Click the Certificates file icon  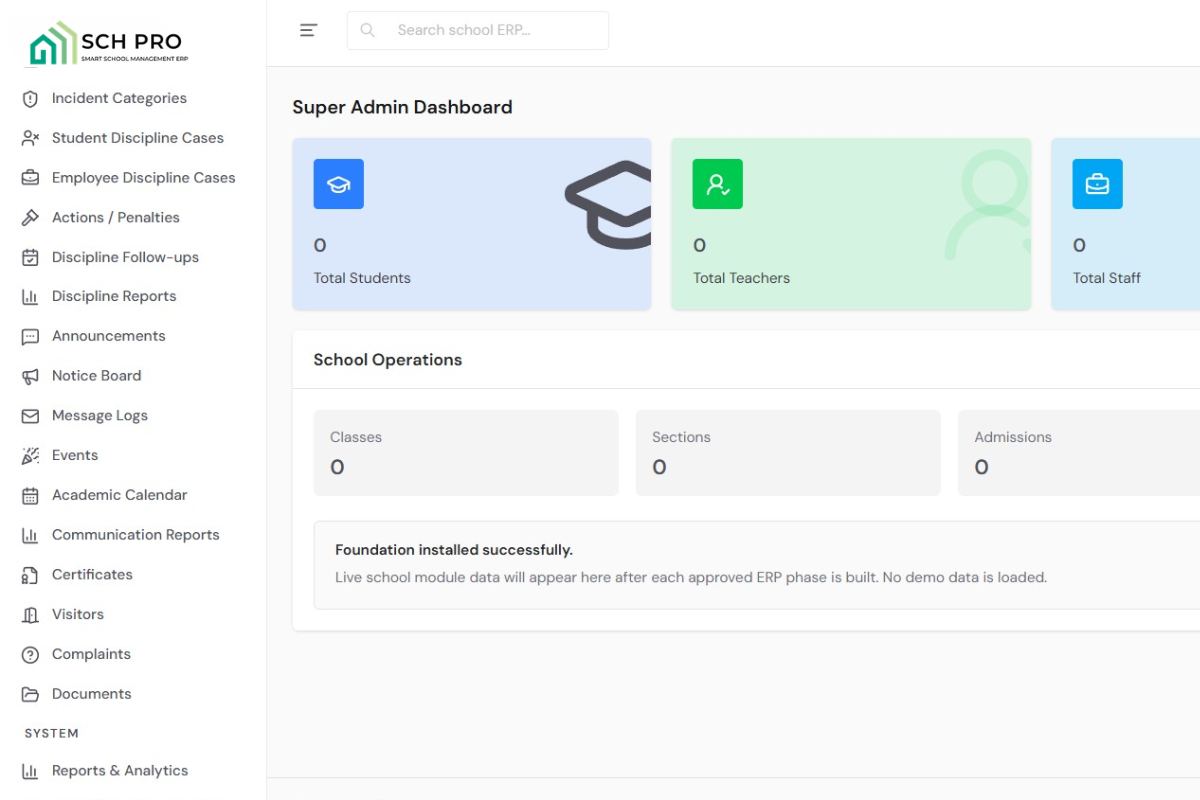tap(31, 575)
